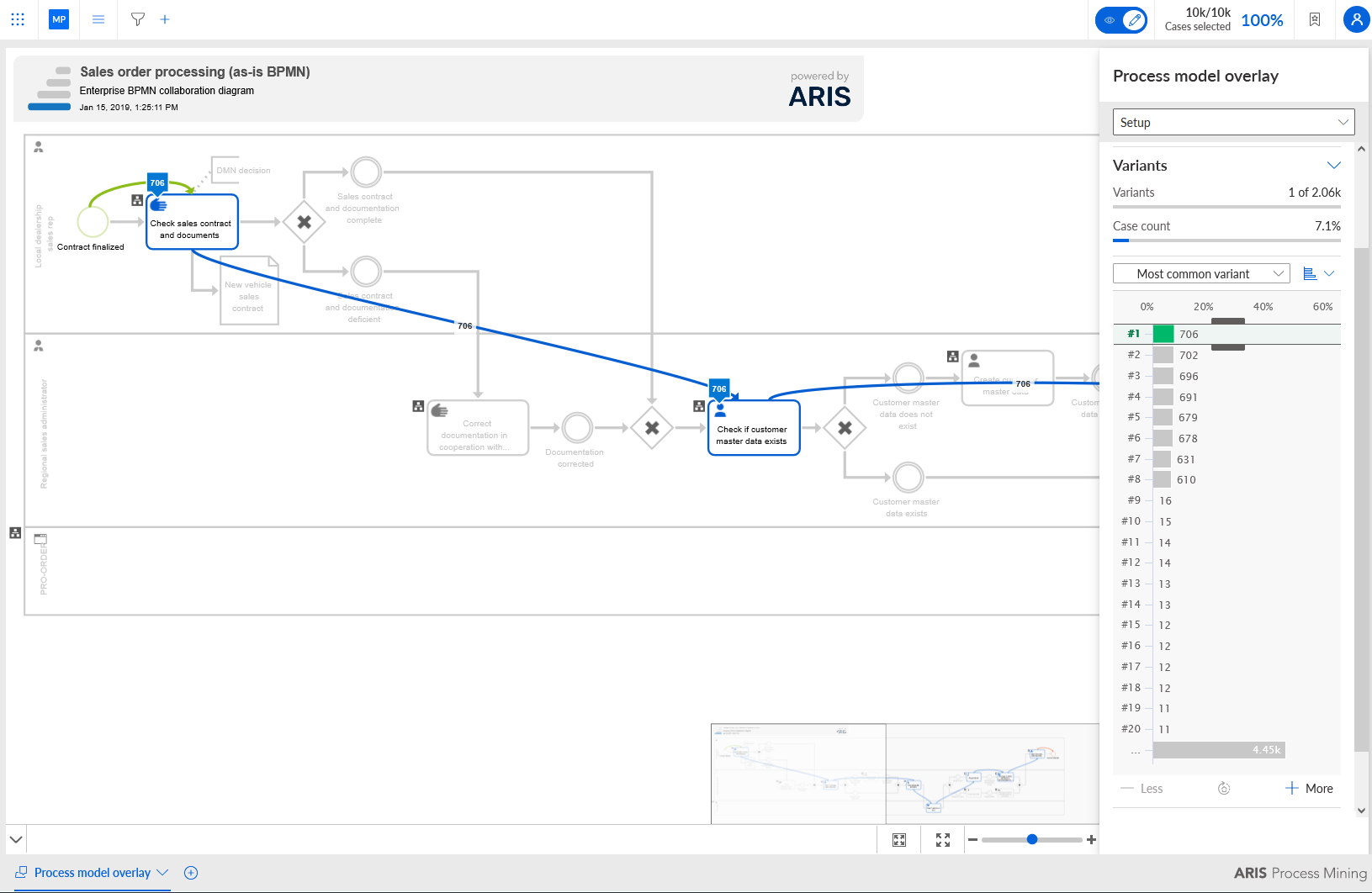Click the zoom slider handle
The width and height of the screenshot is (1372, 893).
tap(1032, 839)
